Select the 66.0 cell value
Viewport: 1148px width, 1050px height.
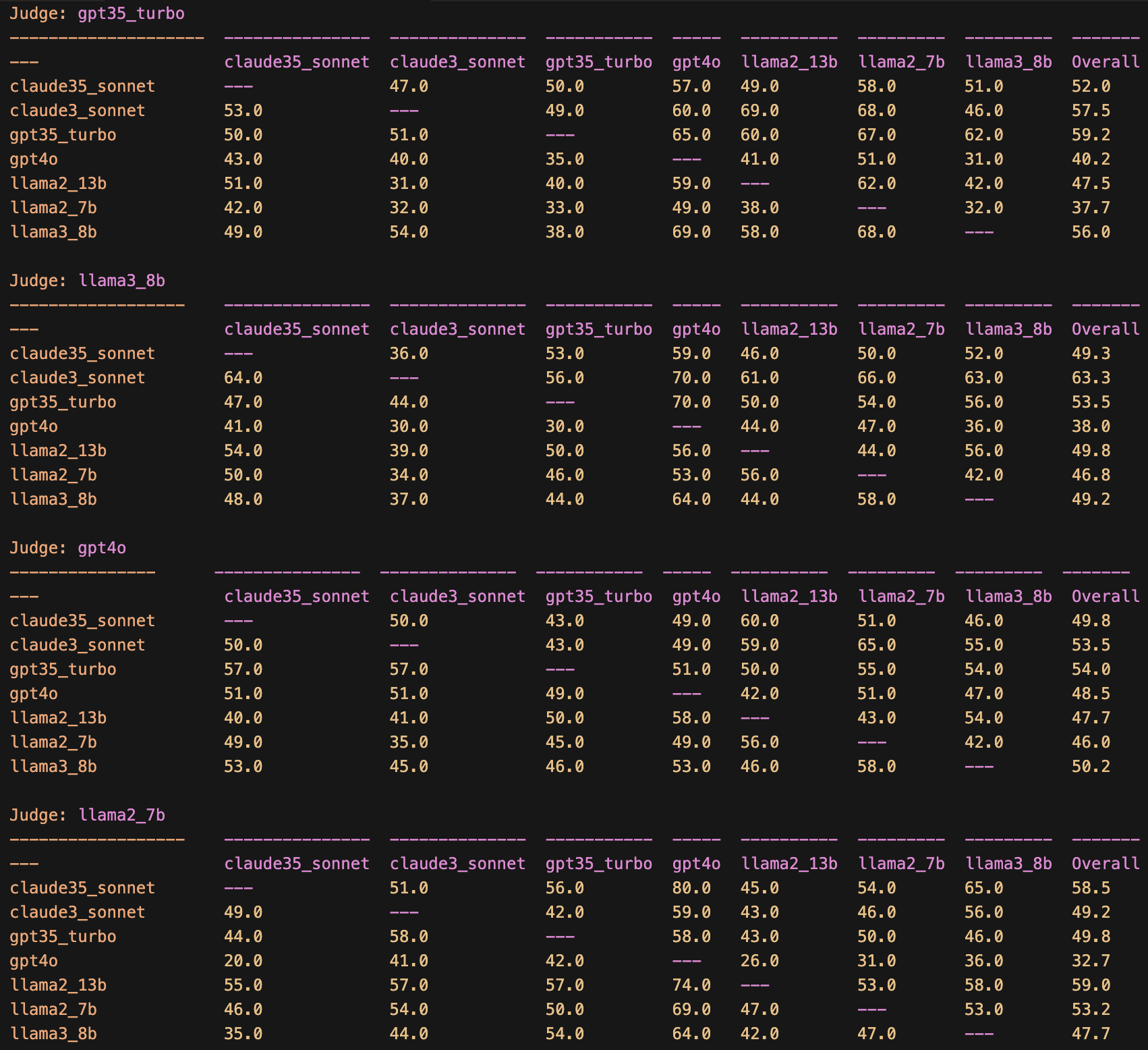tap(876, 378)
